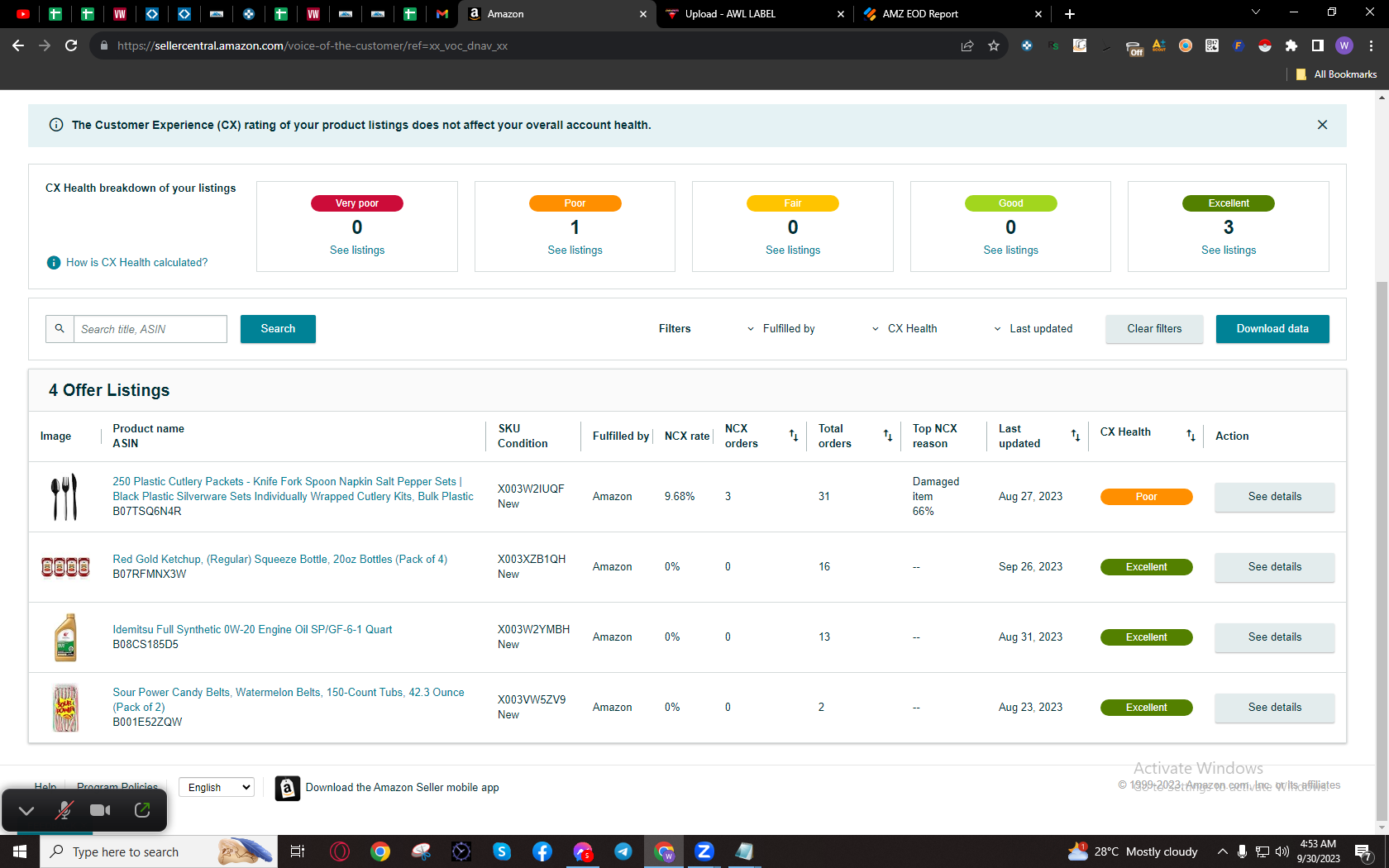The height and width of the screenshot is (868, 1389).
Task: Open the Windows Start menu
Action: tap(20, 851)
